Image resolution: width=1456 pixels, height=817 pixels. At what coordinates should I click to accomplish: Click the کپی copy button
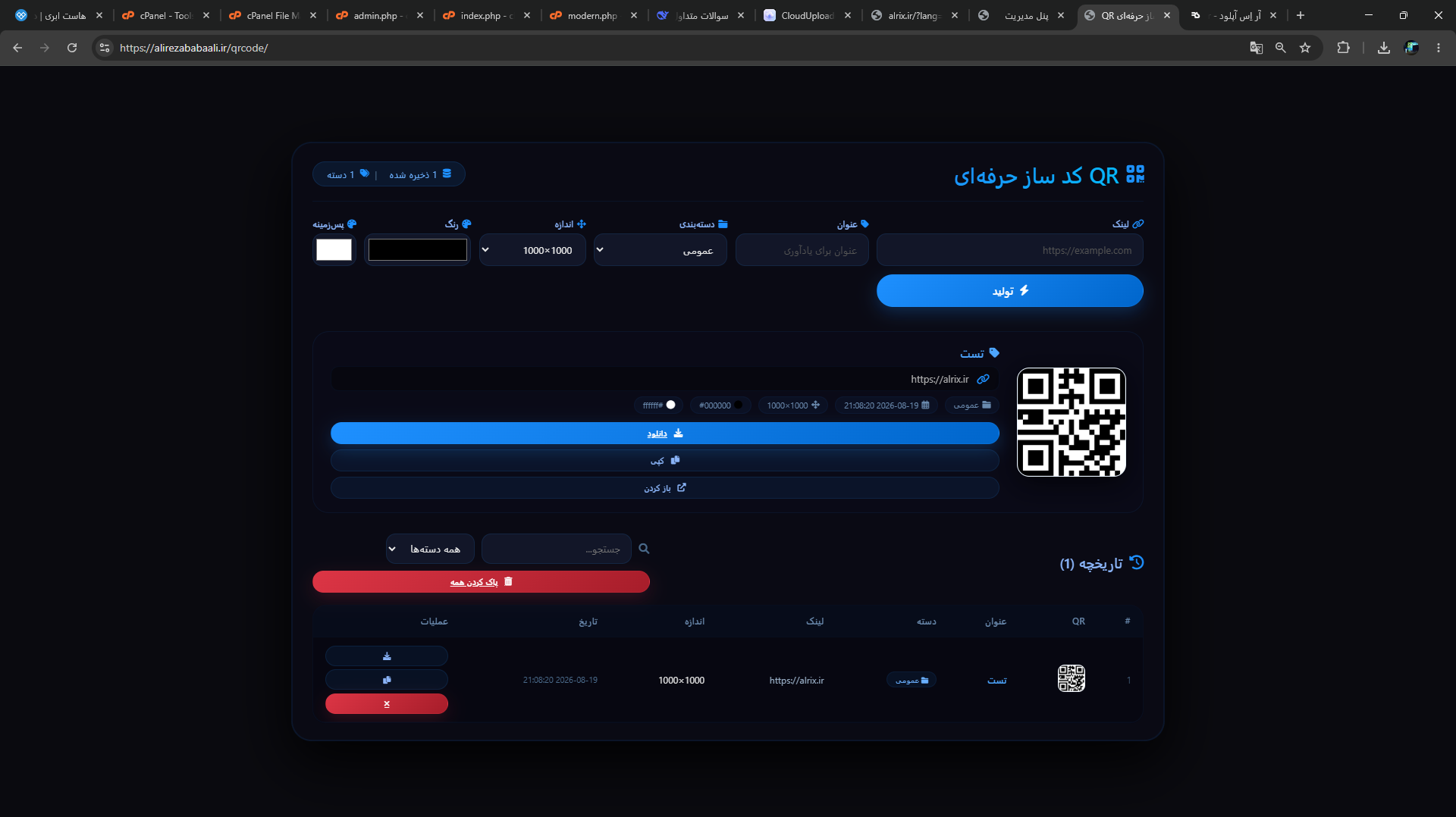[x=664, y=461]
